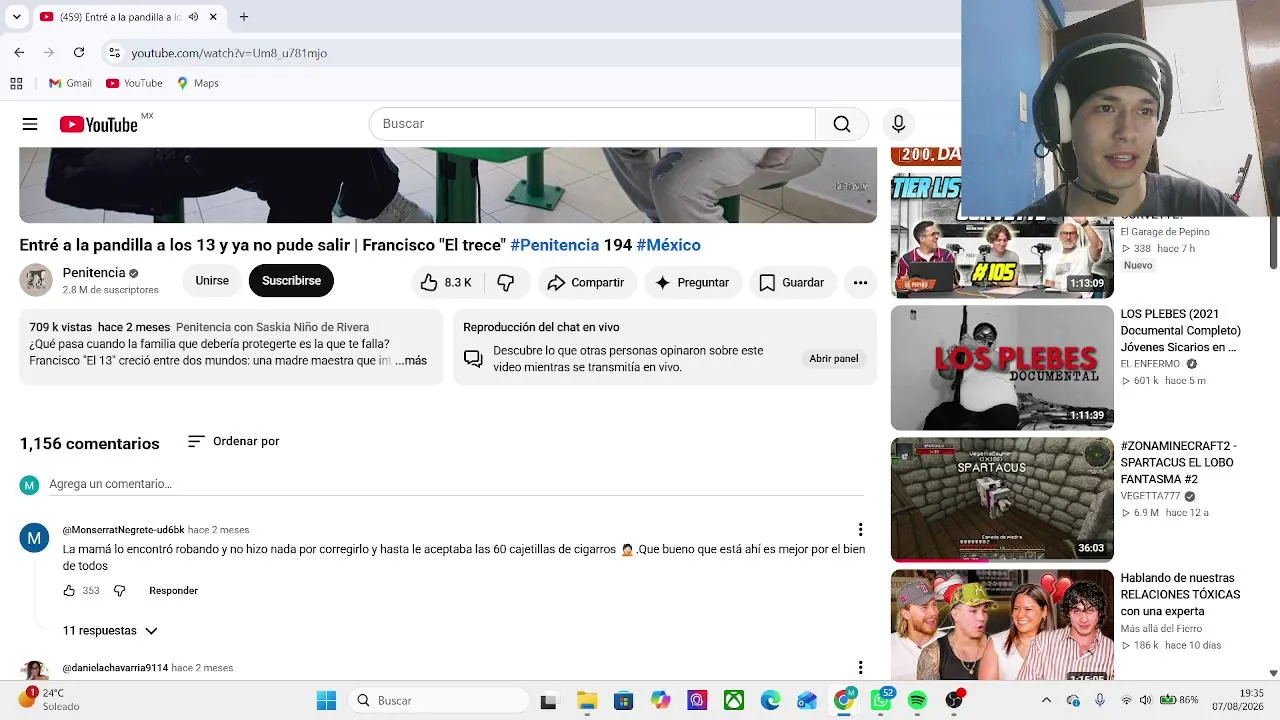Start voice search with the microphone
This screenshot has width=1280, height=720.
(x=898, y=124)
